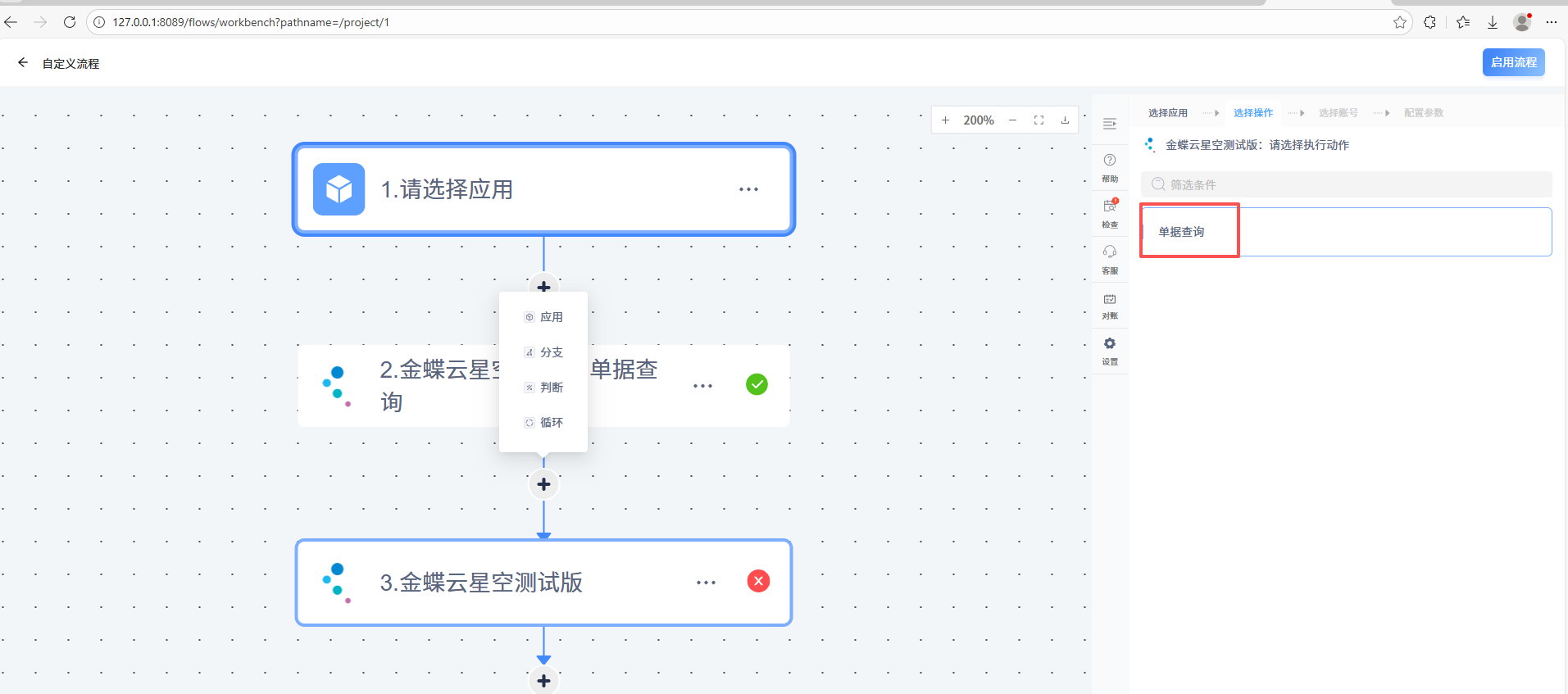The height and width of the screenshot is (694, 1568).
Task: Open the ellipsis menu on node 2
Action: (x=702, y=386)
